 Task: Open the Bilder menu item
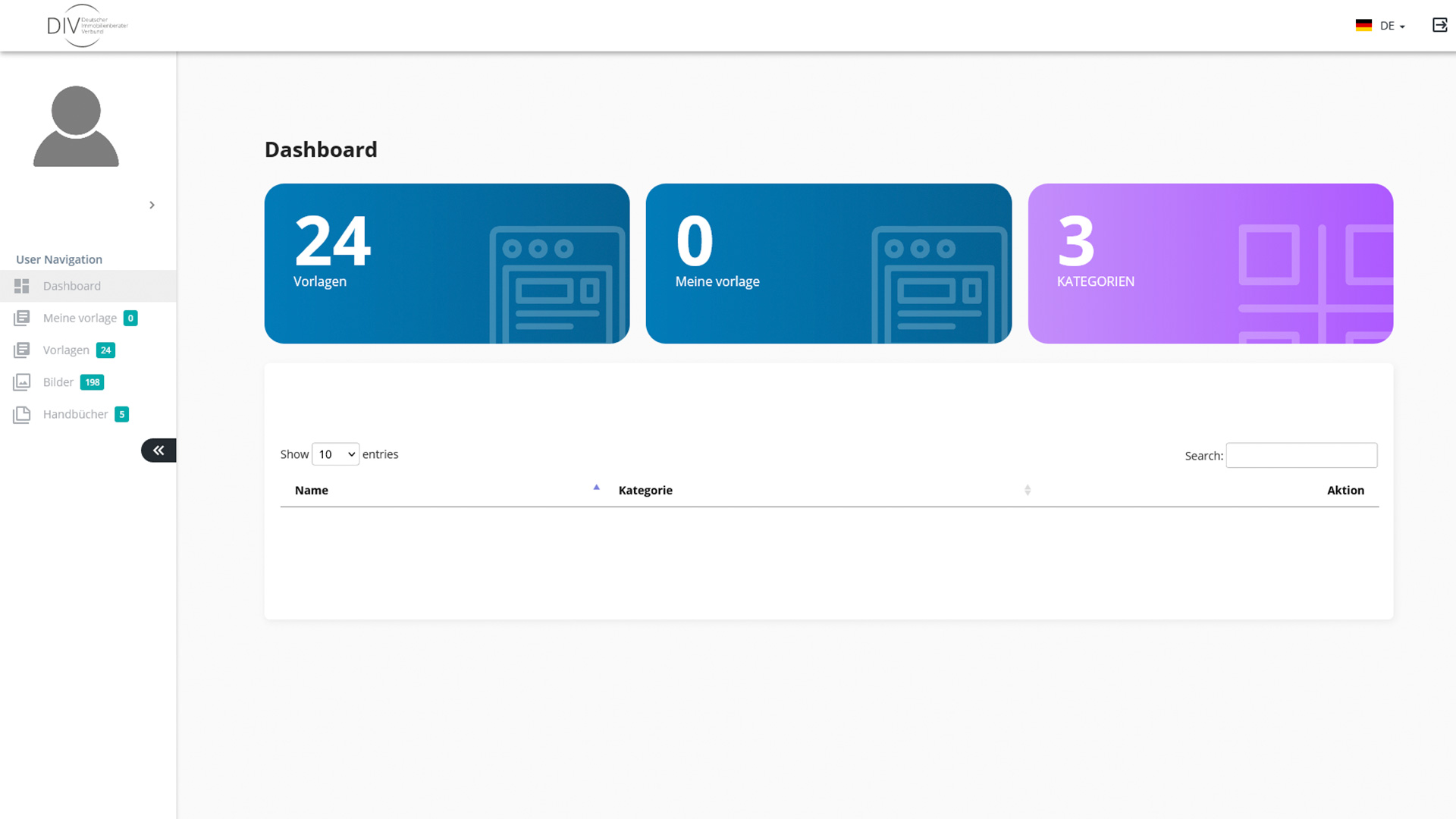click(x=58, y=382)
